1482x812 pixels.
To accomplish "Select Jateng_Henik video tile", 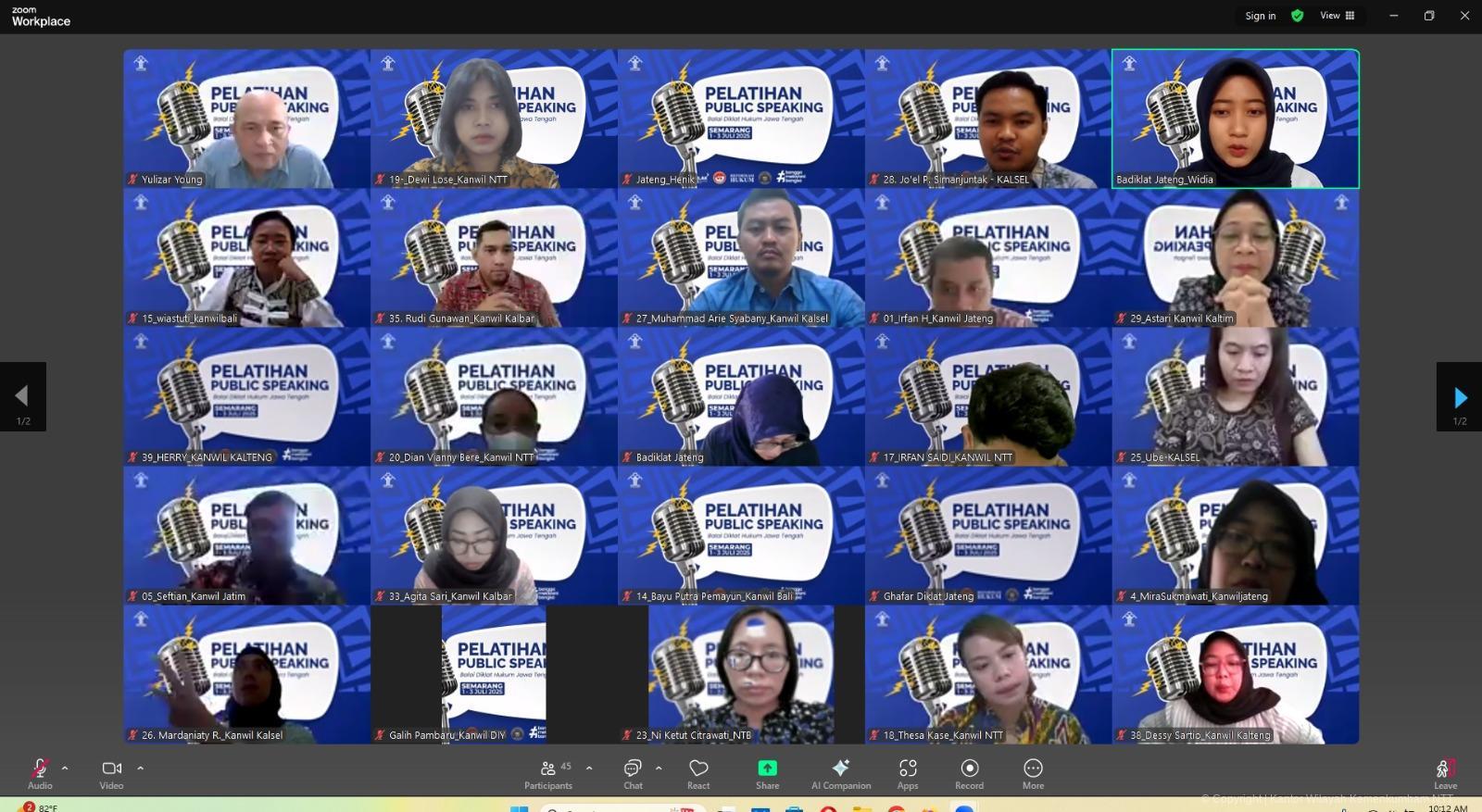I will click(x=741, y=119).
